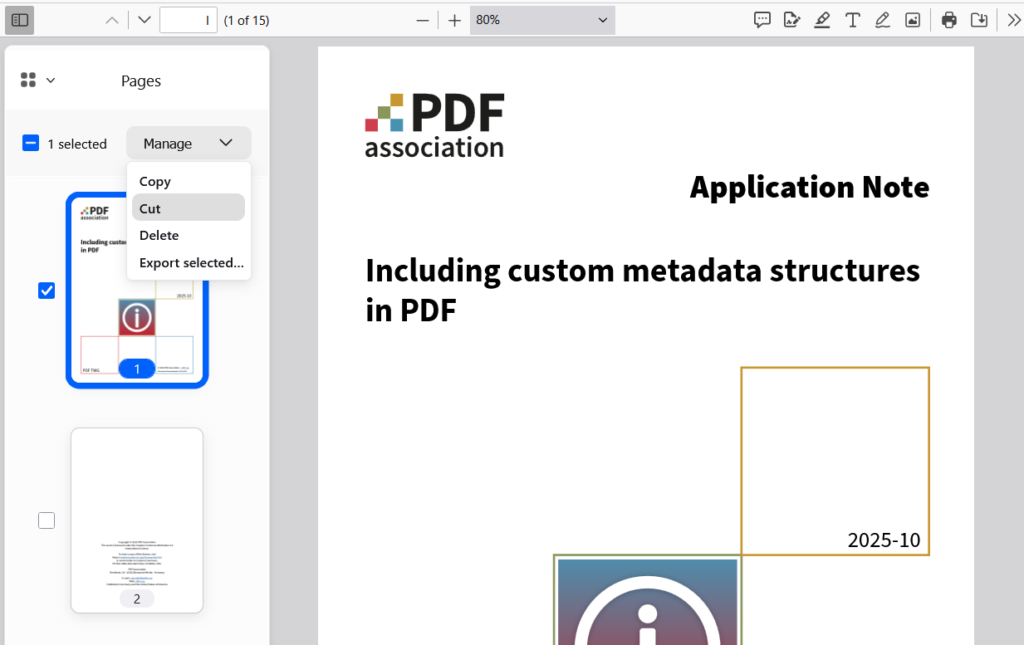Select the highlight tool

tap(822, 19)
